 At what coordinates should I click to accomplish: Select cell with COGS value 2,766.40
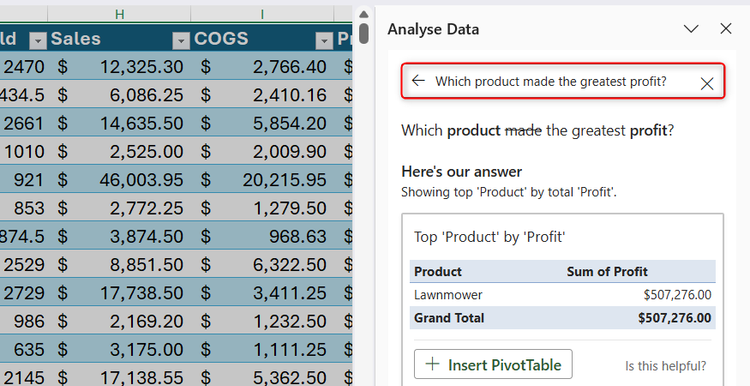point(262,66)
